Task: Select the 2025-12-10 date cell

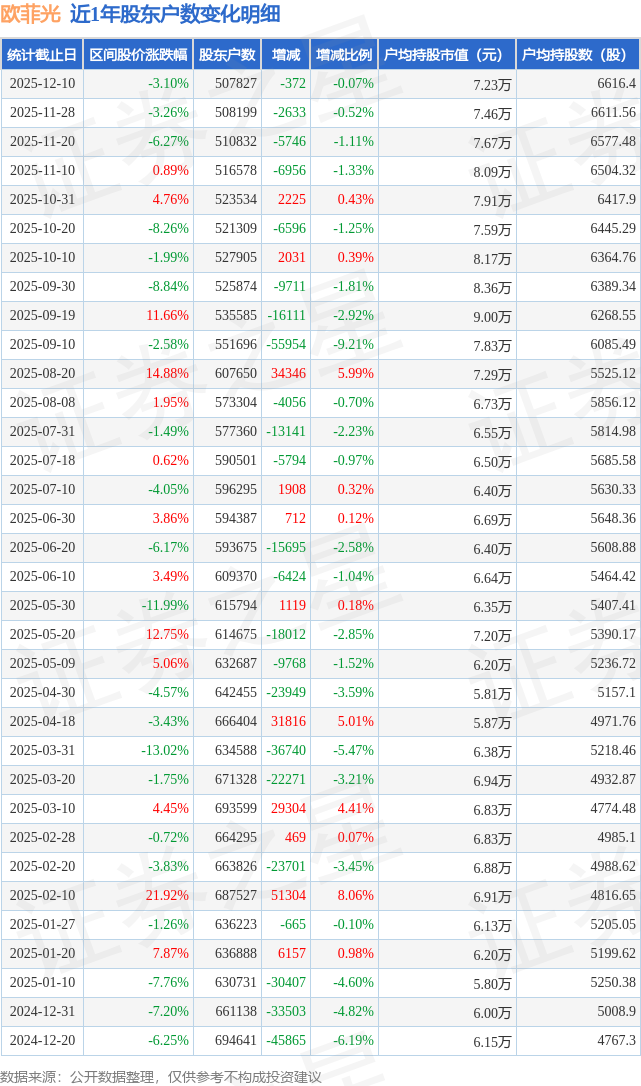Action: tap(42, 84)
